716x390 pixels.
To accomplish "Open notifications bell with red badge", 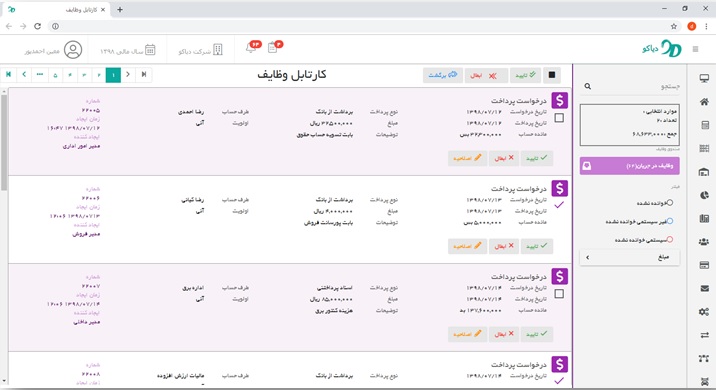I will (x=252, y=47).
